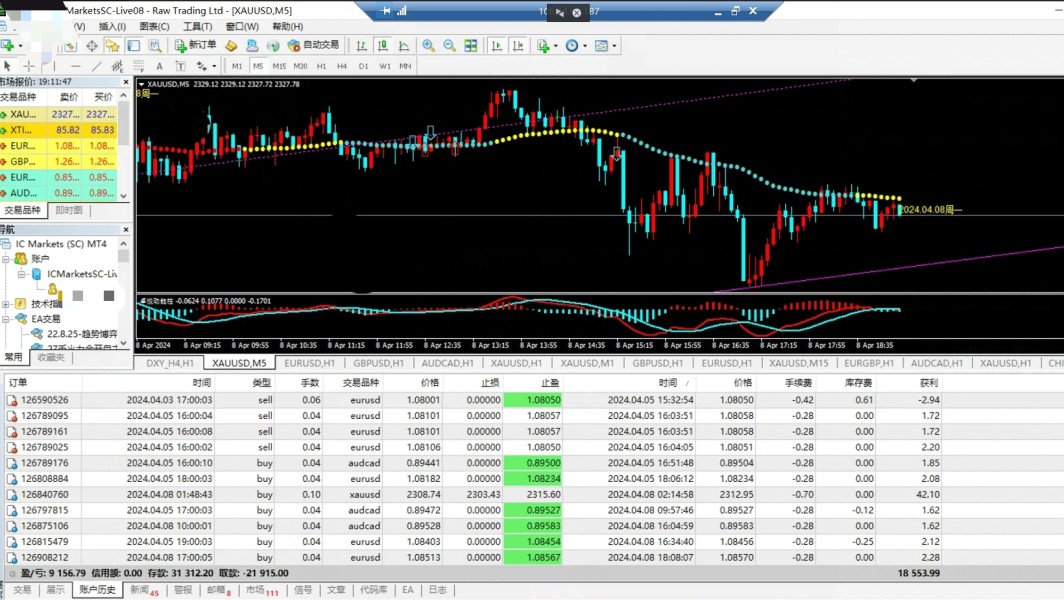
Task: Switch to bar chart type icon
Action: tap(361, 45)
